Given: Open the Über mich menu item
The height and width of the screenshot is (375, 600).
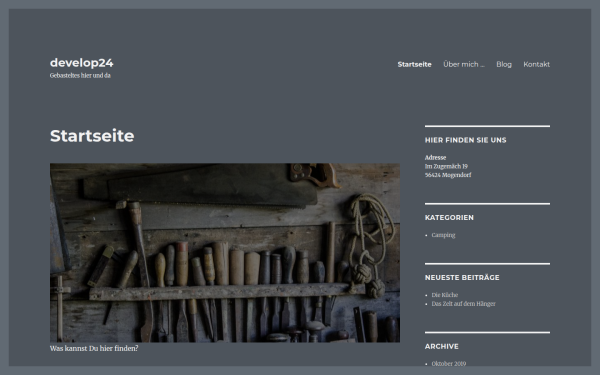Looking at the screenshot, I should pos(464,64).
